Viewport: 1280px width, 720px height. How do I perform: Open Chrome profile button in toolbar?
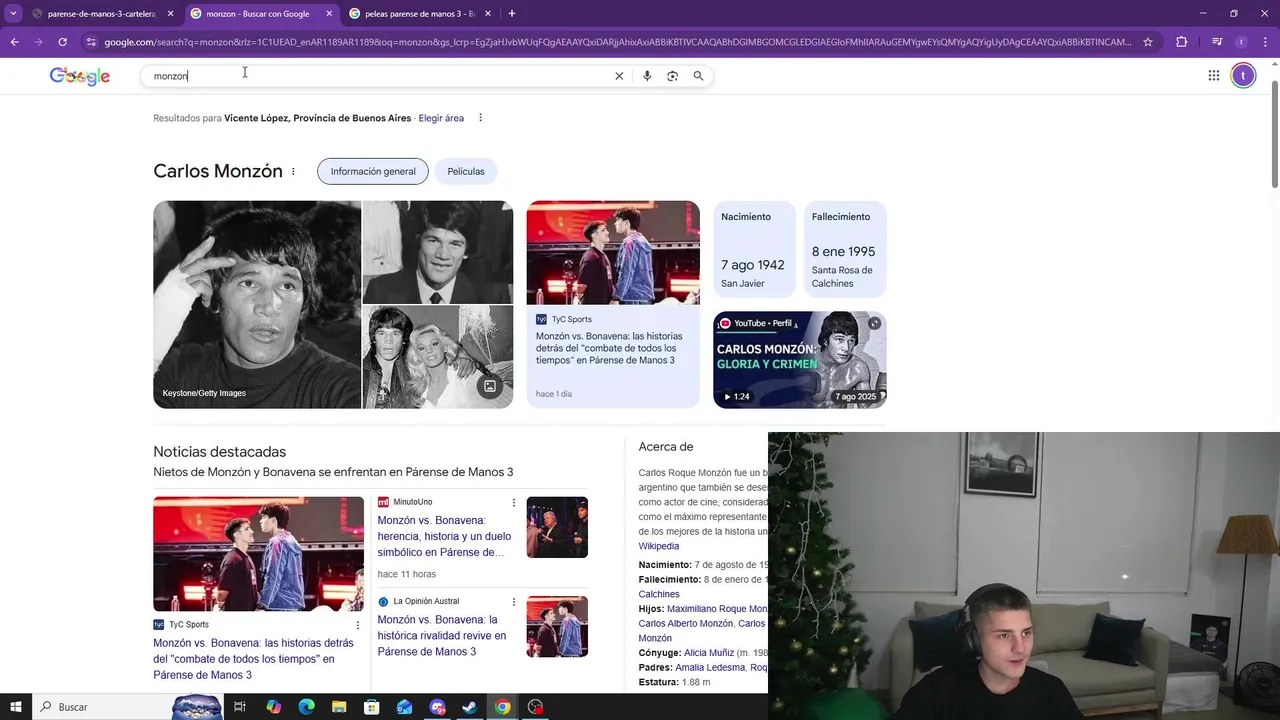(x=1241, y=42)
